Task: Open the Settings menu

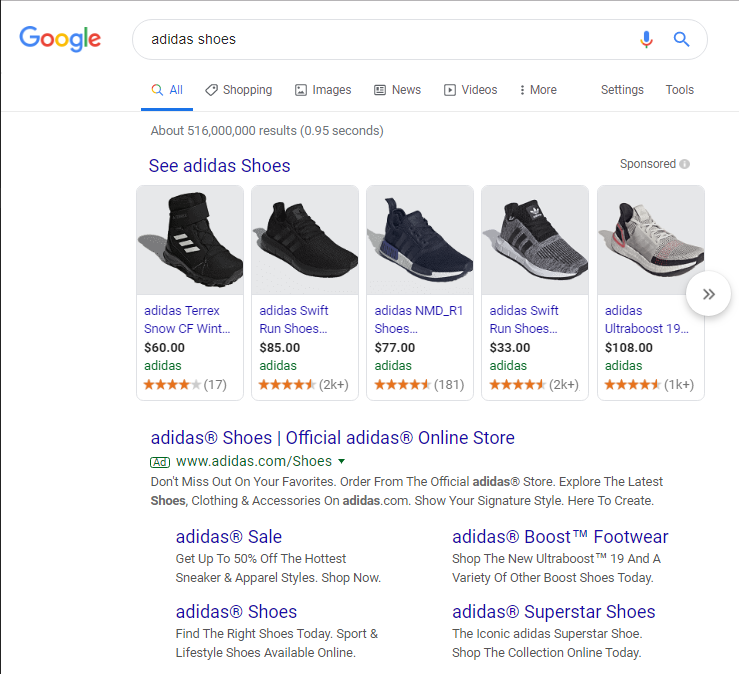Action: pos(622,90)
